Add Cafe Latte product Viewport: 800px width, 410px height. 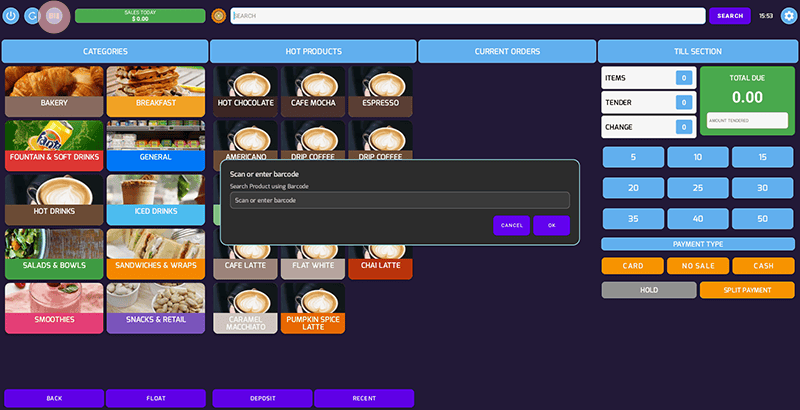pos(245,262)
